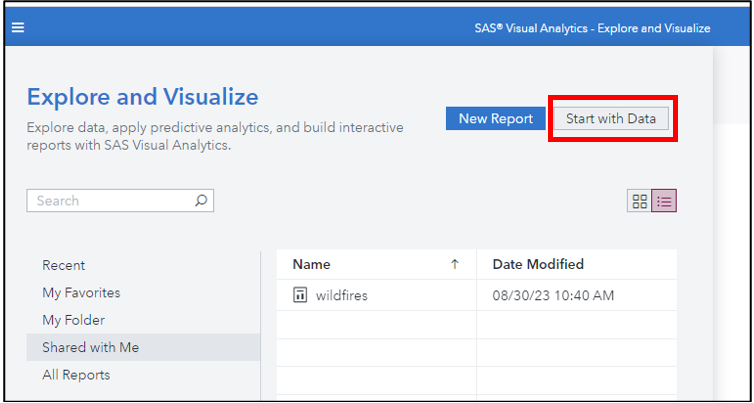Go to My Folder
The height and width of the screenshot is (403, 754).
pyautogui.click(x=73, y=320)
